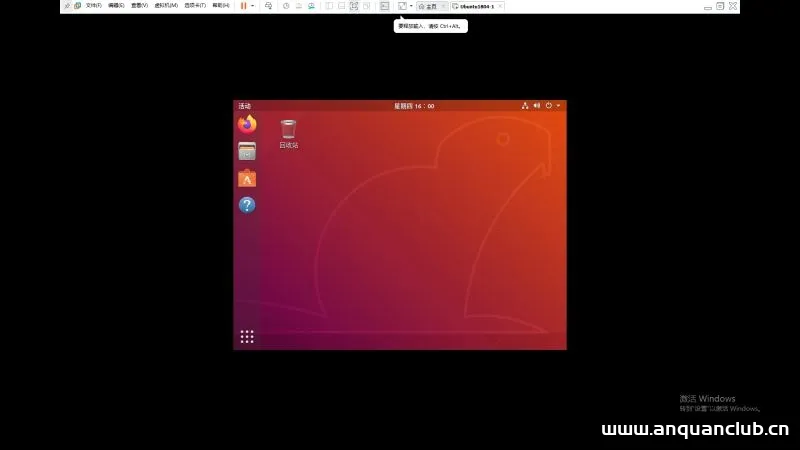
Task: Click the Ubuntu volume speaker icon
Action: [x=537, y=106]
